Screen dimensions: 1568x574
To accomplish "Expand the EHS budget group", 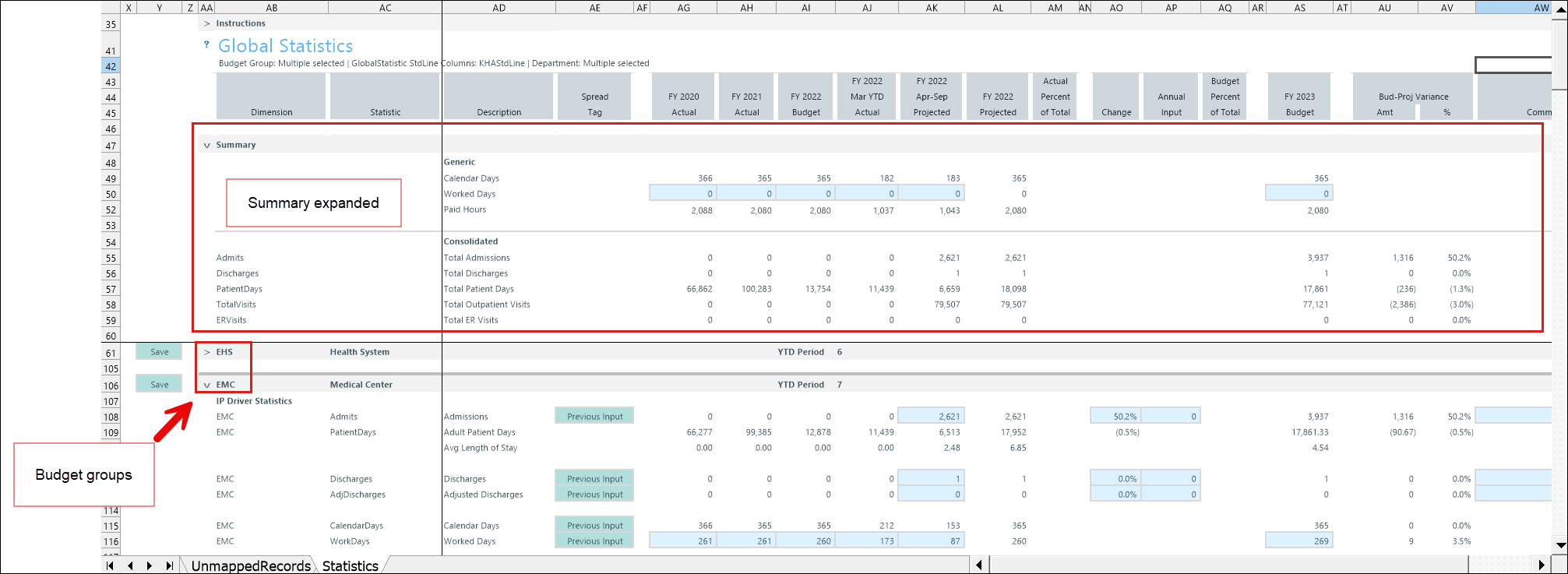I will pos(207,352).
